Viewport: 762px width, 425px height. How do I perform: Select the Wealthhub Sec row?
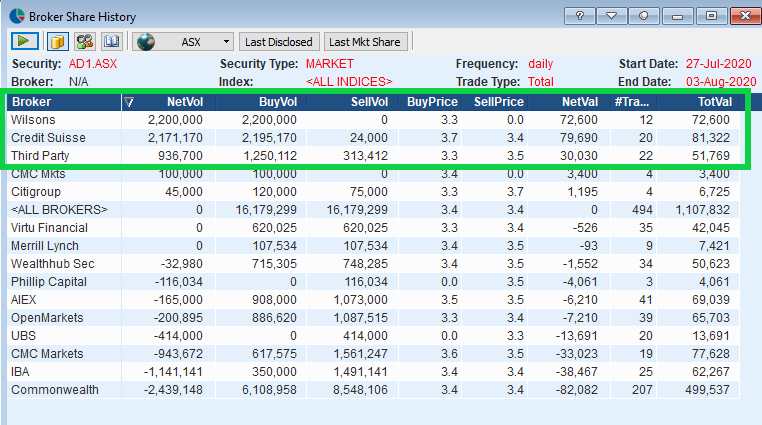[373, 263]
